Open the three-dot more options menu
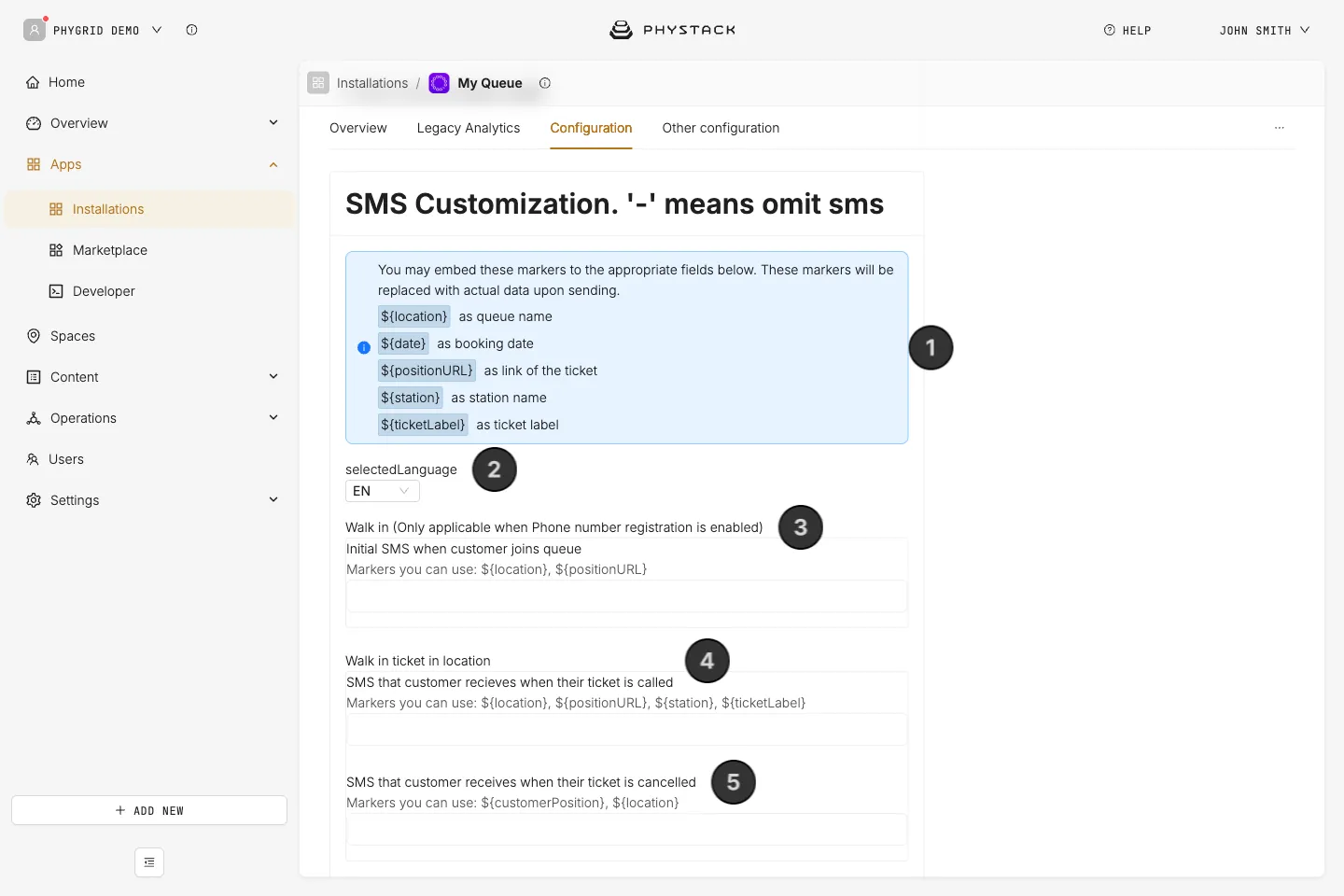 [x=1280, y=128]
